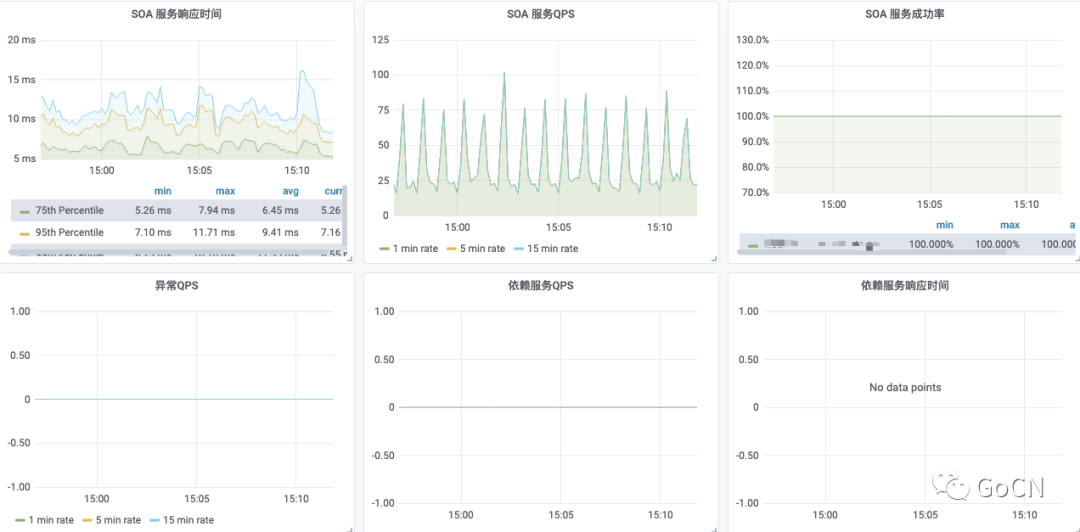The image size is (1080, 532).
Task: Sort response time legend by min column
Action: 163,191
